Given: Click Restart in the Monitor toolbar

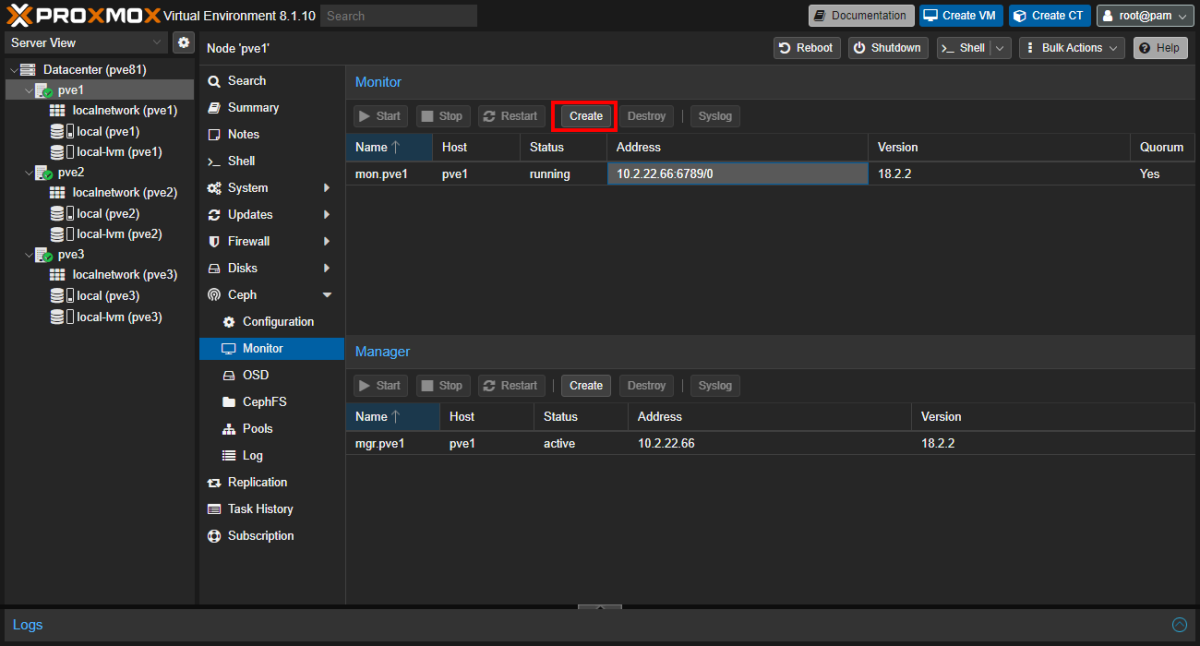Looking at the screenshot, I should pyautogui.click(x=510, y=116).
